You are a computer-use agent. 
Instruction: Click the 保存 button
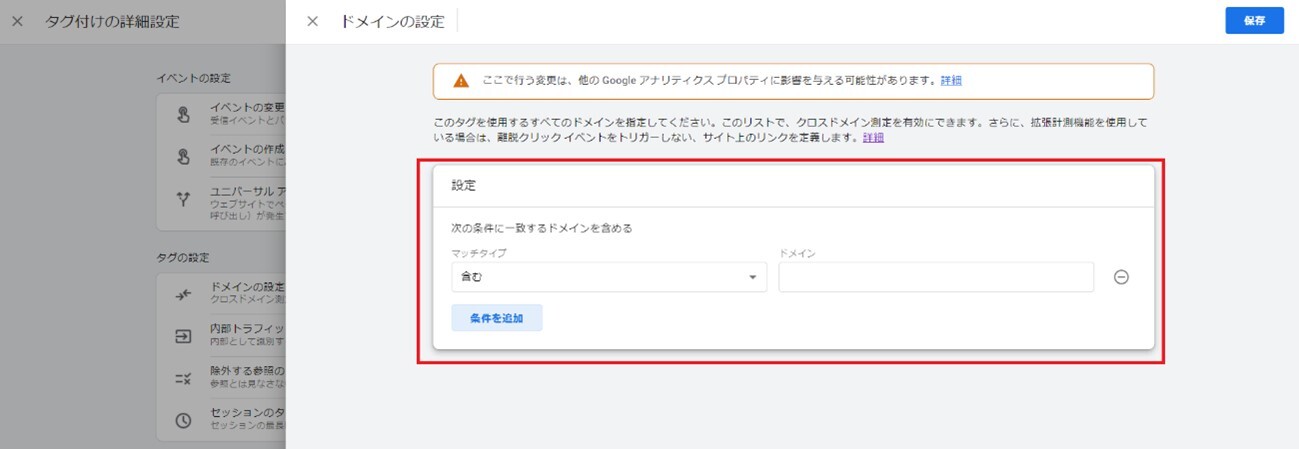(x=1254, y=21)
